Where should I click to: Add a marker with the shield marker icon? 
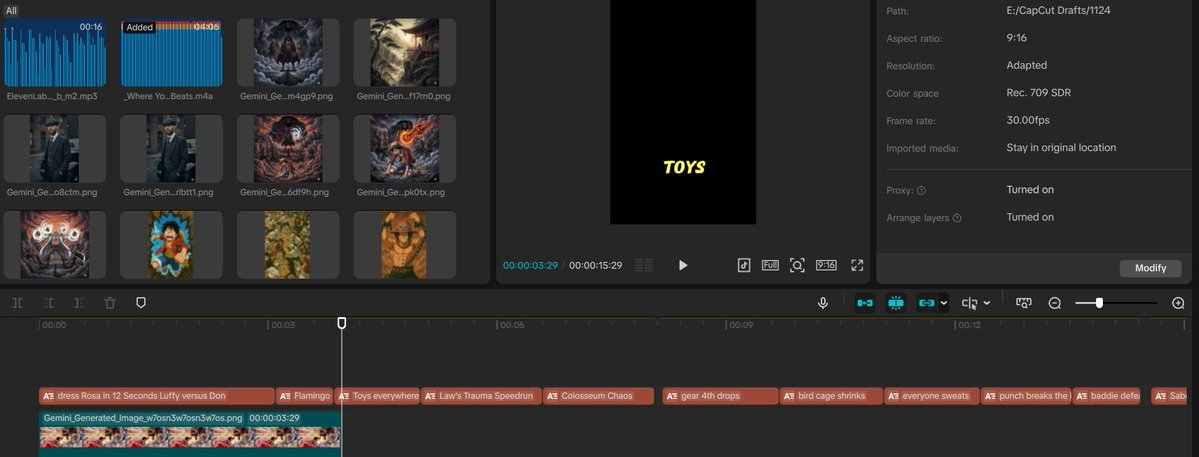141,303
